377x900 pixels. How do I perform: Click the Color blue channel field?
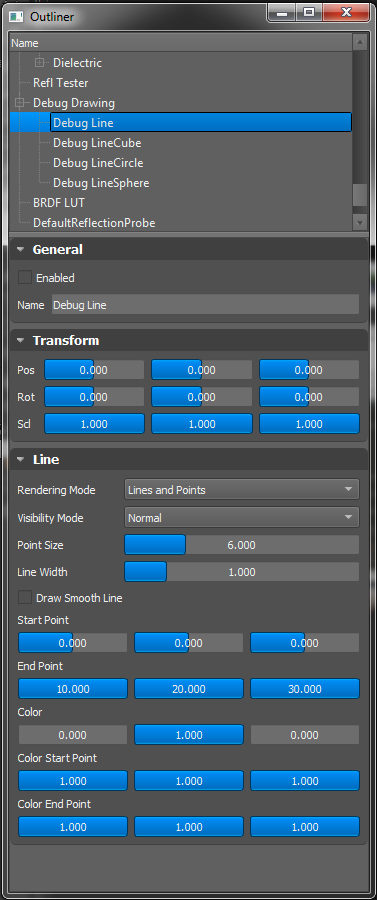[305, 735]
